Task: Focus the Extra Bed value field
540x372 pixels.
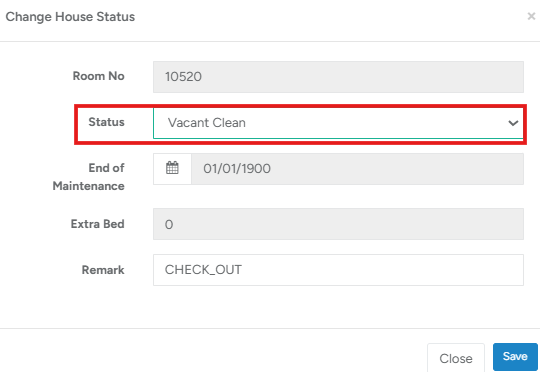Action: point(338,224)
